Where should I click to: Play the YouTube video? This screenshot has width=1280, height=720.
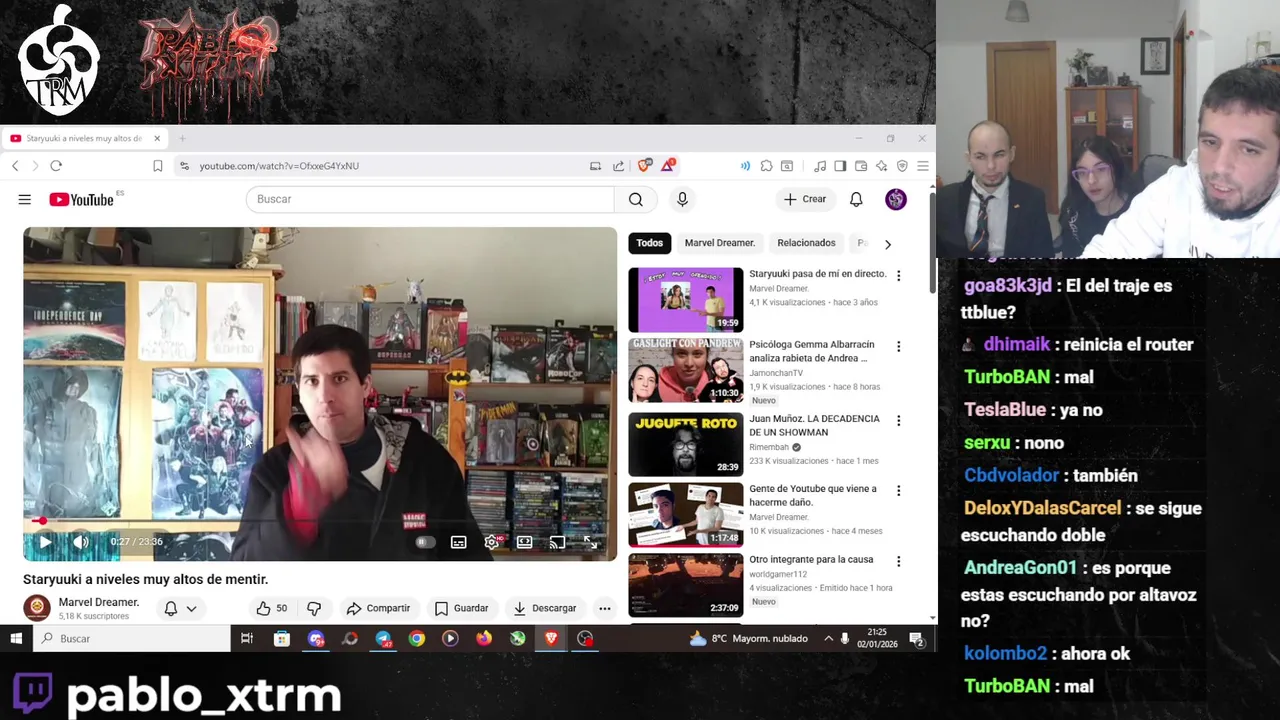45,542
